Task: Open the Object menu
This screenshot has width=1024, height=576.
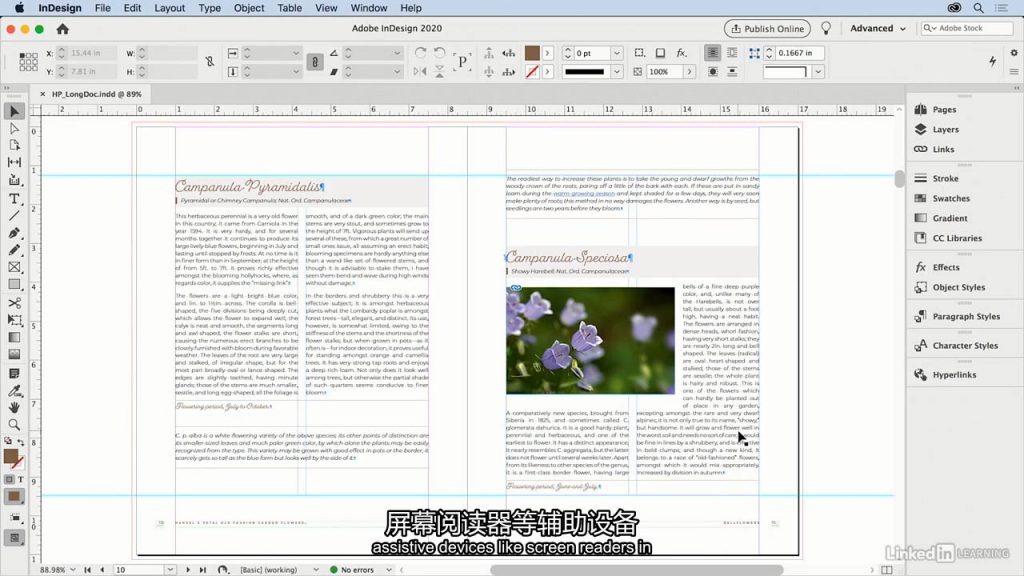Action: [249, 8]
